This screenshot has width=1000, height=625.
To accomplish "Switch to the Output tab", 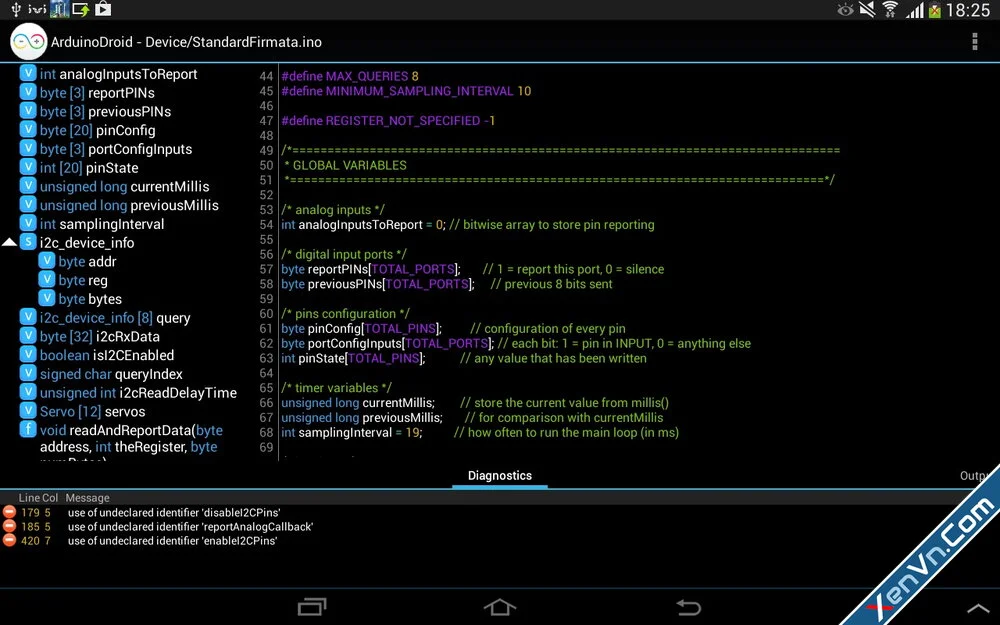I will point(978,476).
